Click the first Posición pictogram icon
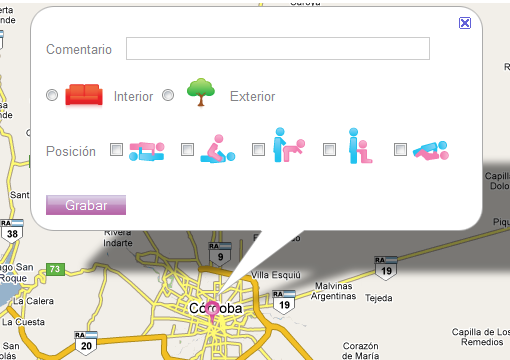 (x=147, y=151)
